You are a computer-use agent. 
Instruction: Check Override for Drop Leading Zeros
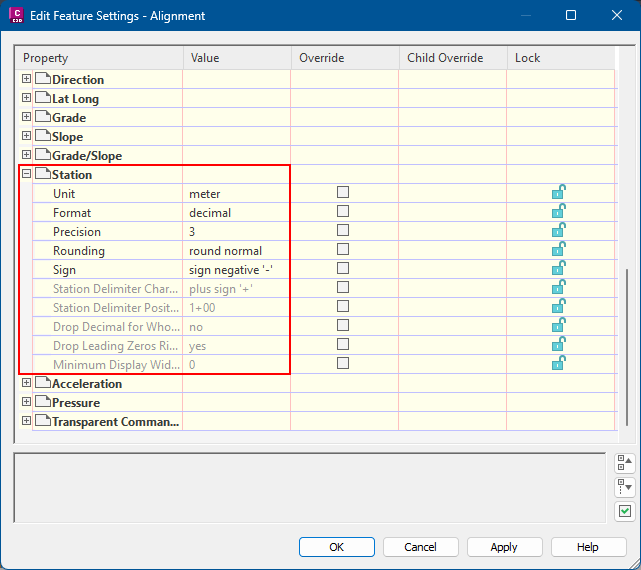pyautogui.click(x=343, y=344)
